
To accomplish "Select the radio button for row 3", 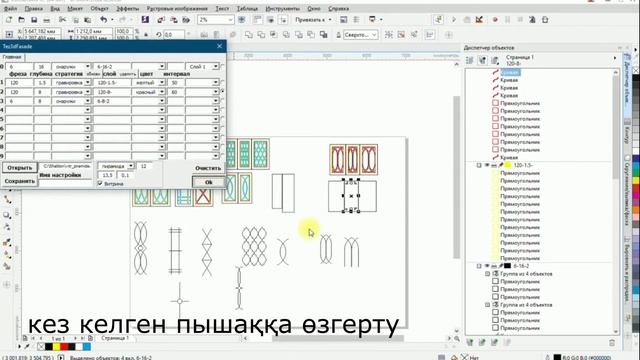I will click(223, 101).
